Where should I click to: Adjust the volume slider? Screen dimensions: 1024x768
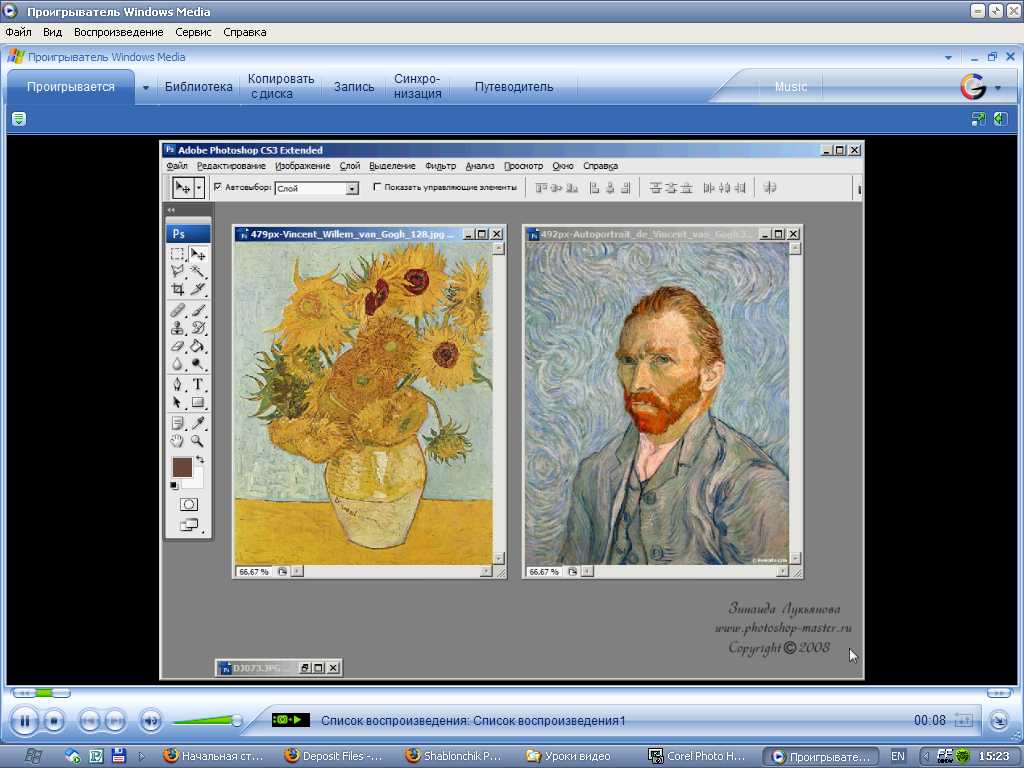[206, 721]
